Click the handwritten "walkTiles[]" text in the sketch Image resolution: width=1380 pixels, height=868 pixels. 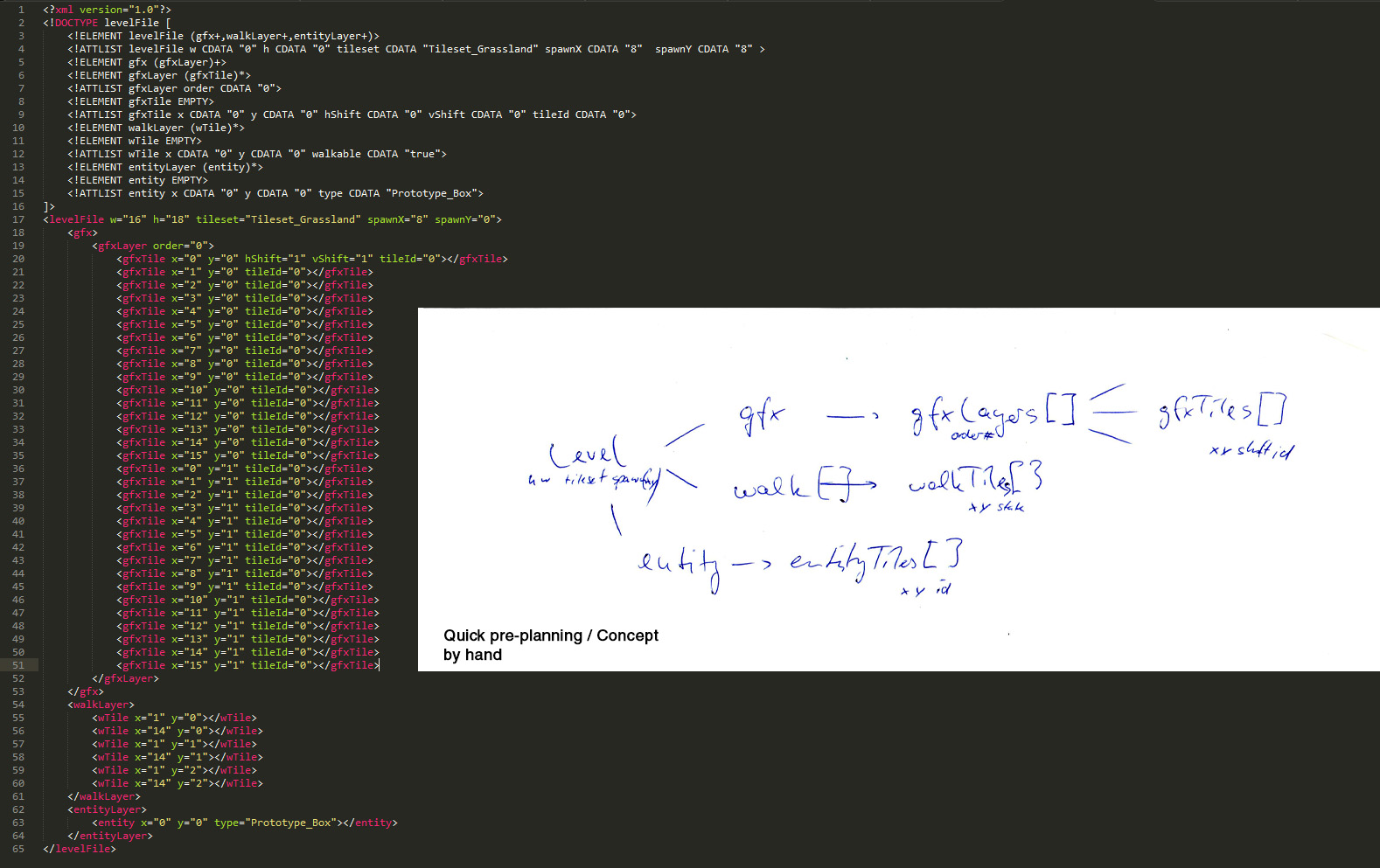(974, 480)
